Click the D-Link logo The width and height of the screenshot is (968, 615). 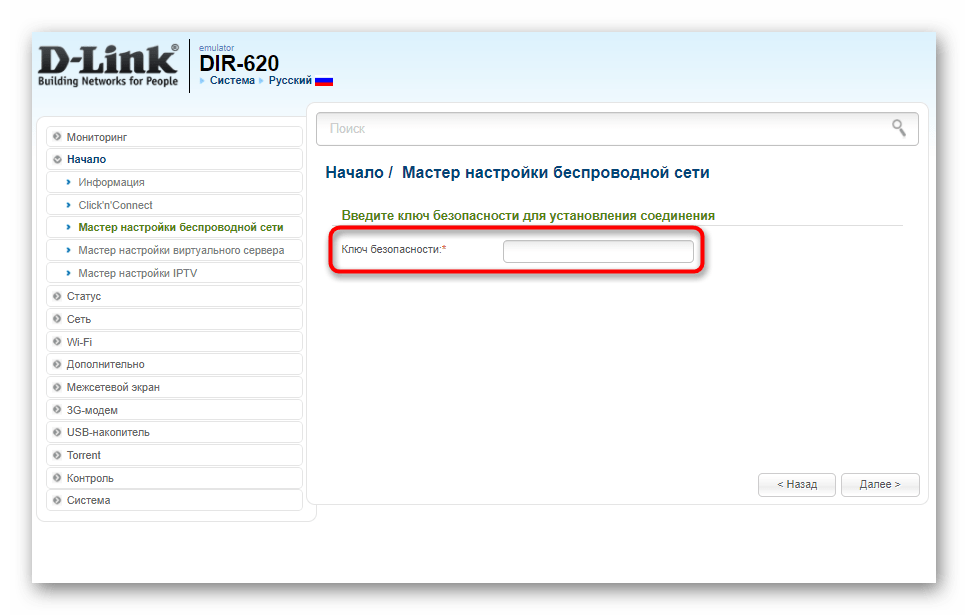coord(108,65)
